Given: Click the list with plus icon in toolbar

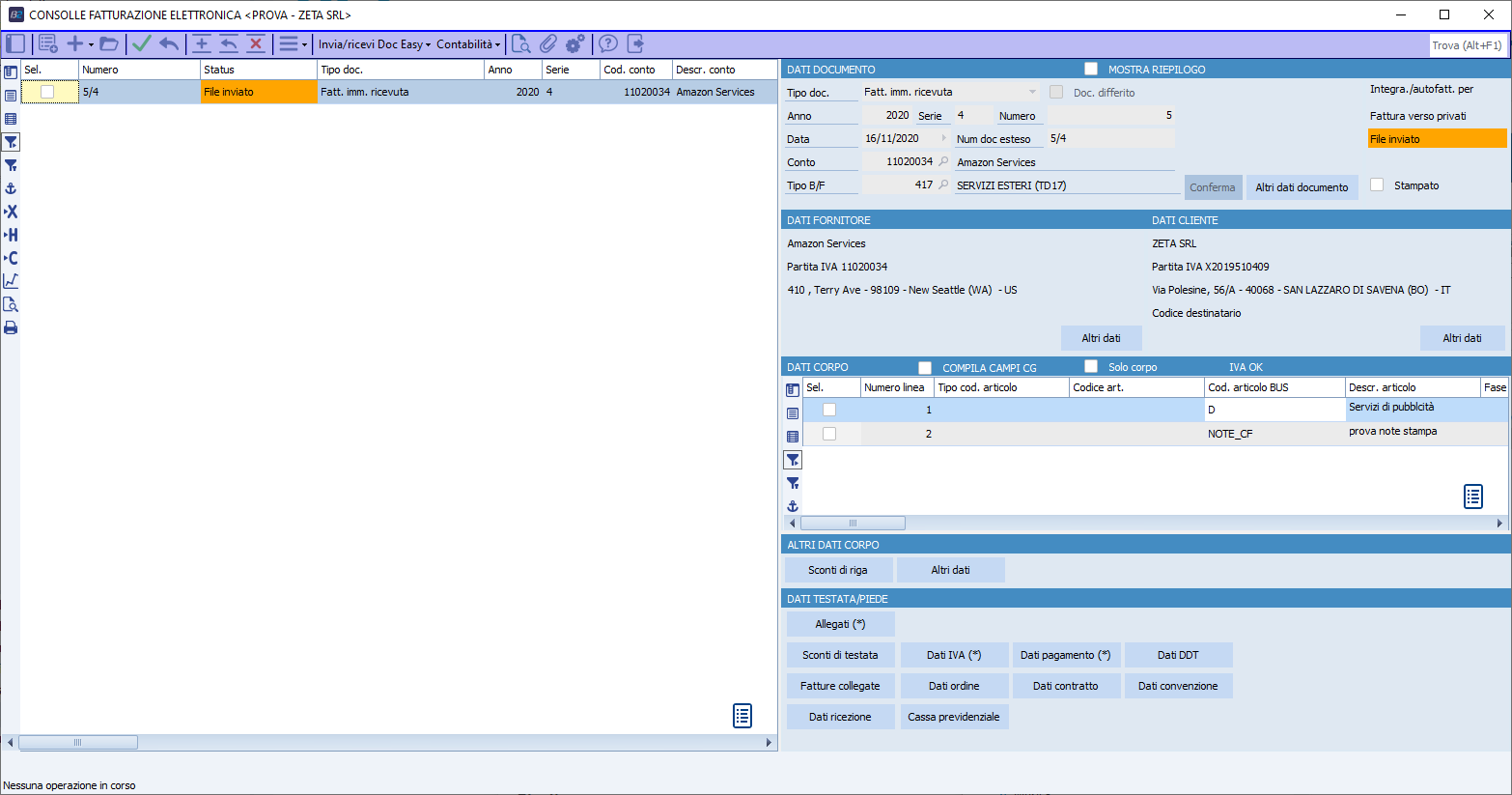Looking at the screenshot, I should click(x=47, y=43).
